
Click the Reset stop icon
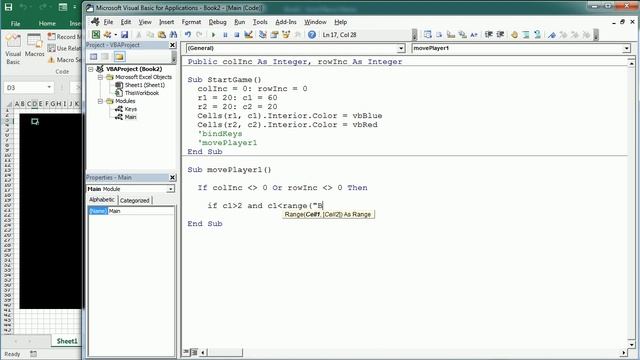(x=236, y=35)
